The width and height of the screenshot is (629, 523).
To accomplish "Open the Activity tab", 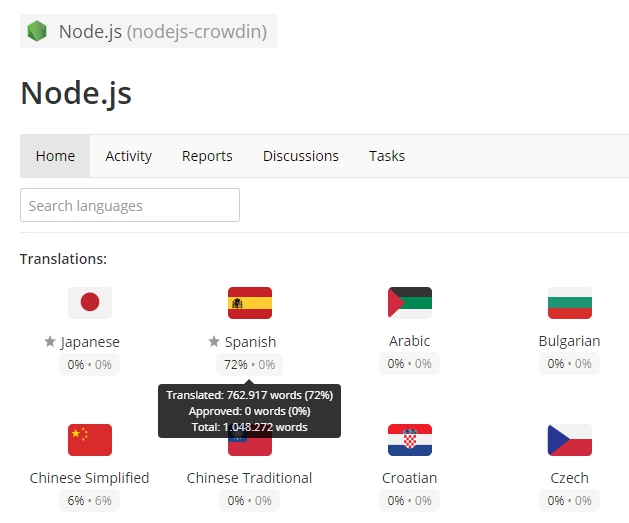I will (129, 156).
